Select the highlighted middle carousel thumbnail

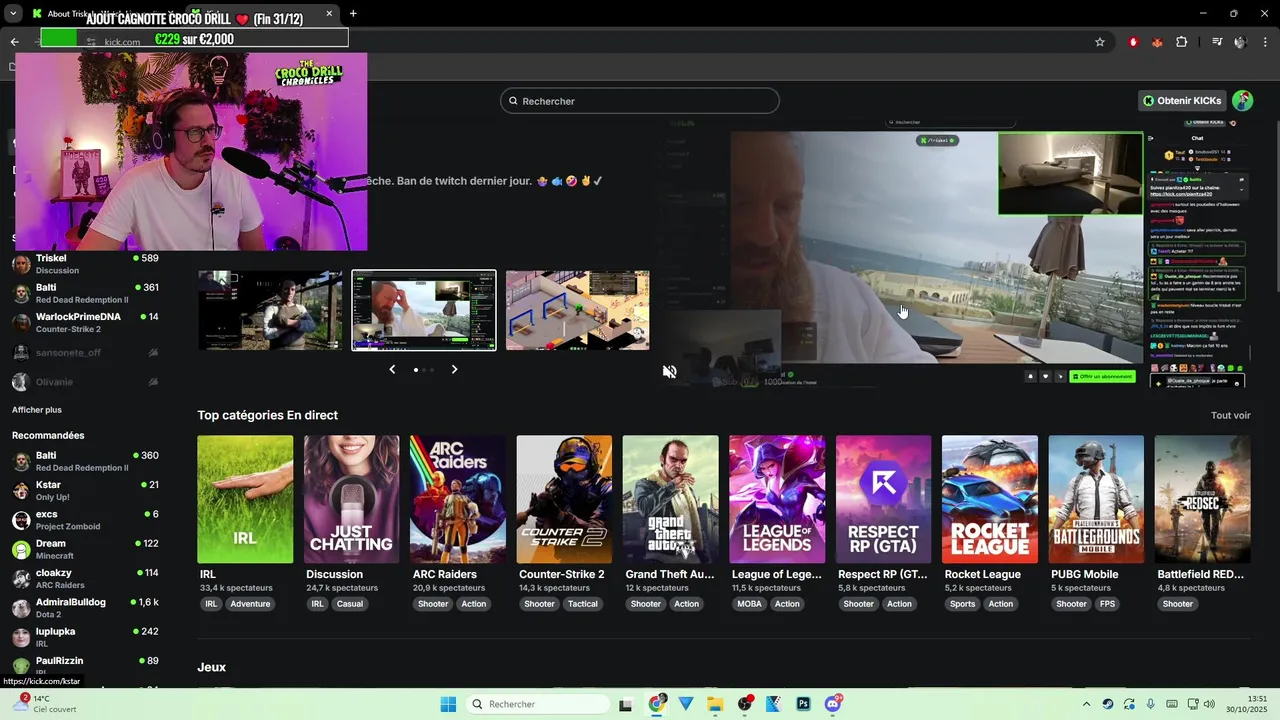pos(424,310)
